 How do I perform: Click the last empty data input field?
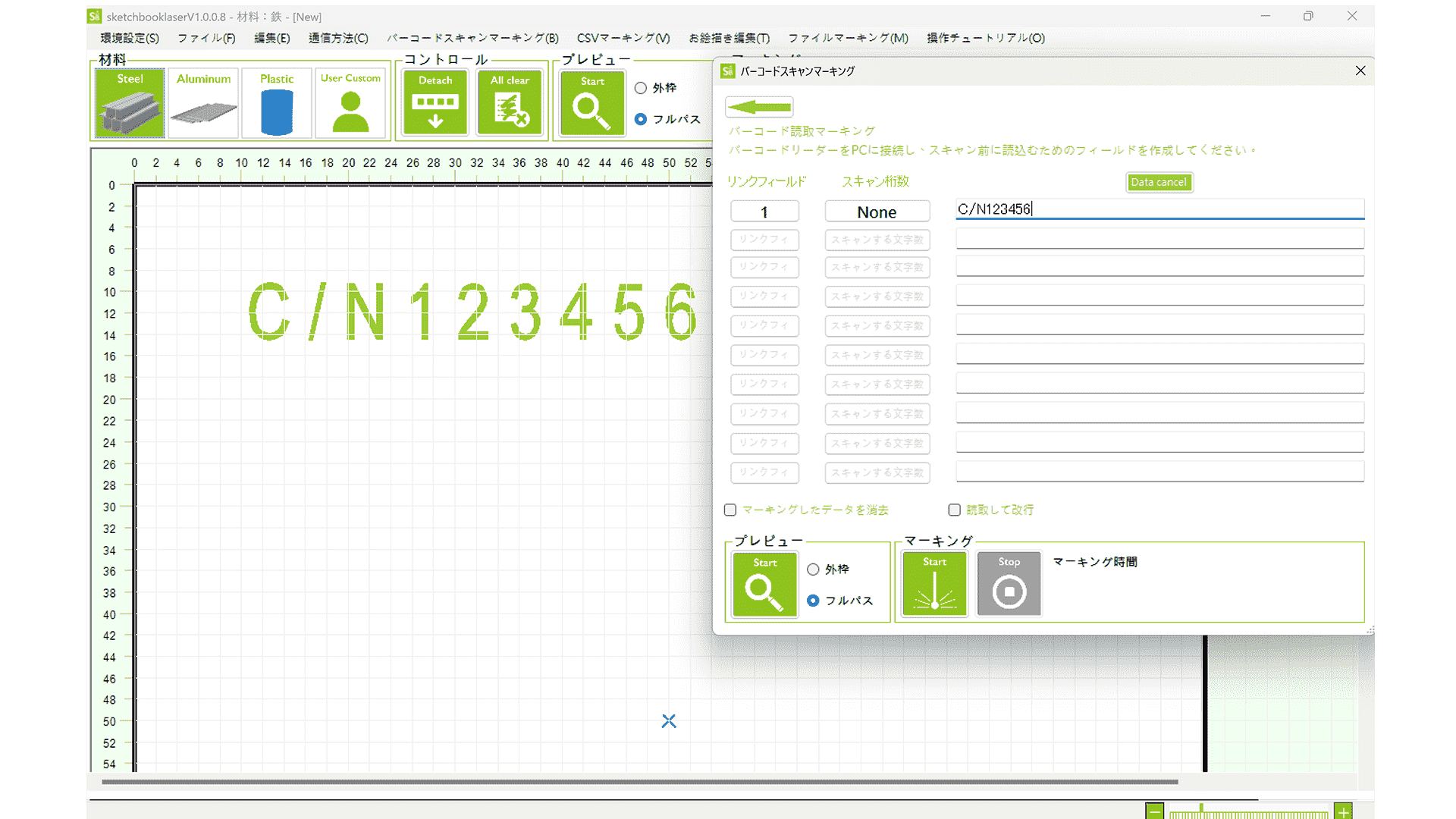pyautogui.click(x=1159, y=472)
